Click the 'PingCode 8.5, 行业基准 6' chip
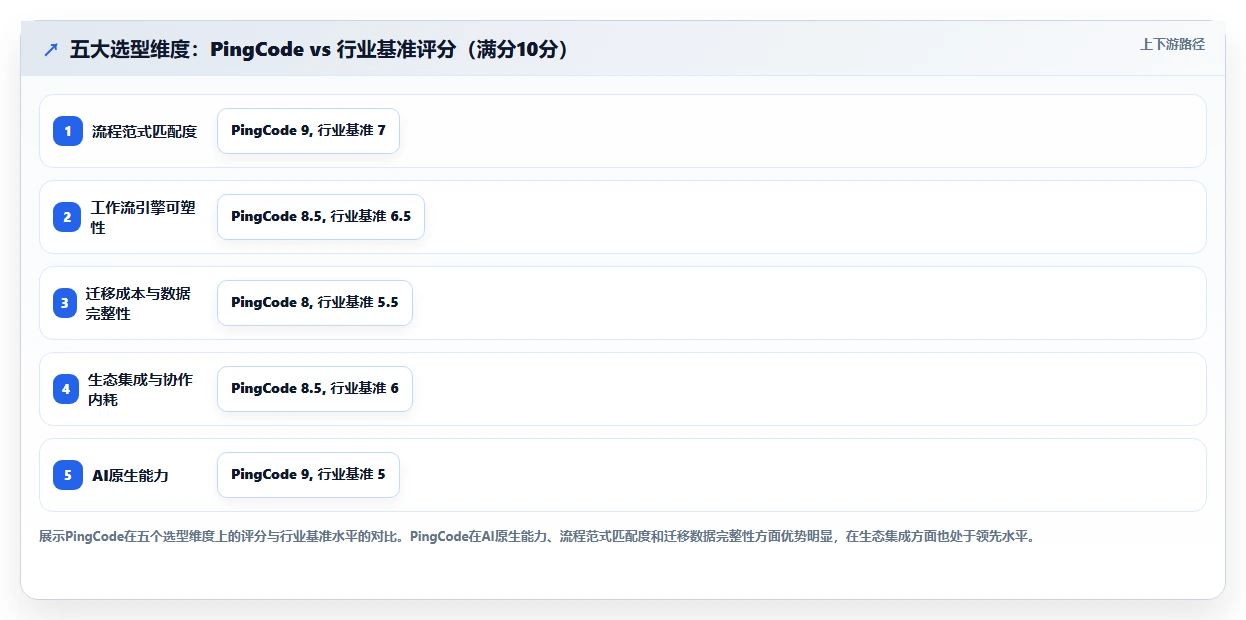The image size is (1246, 620). point(315,389)
